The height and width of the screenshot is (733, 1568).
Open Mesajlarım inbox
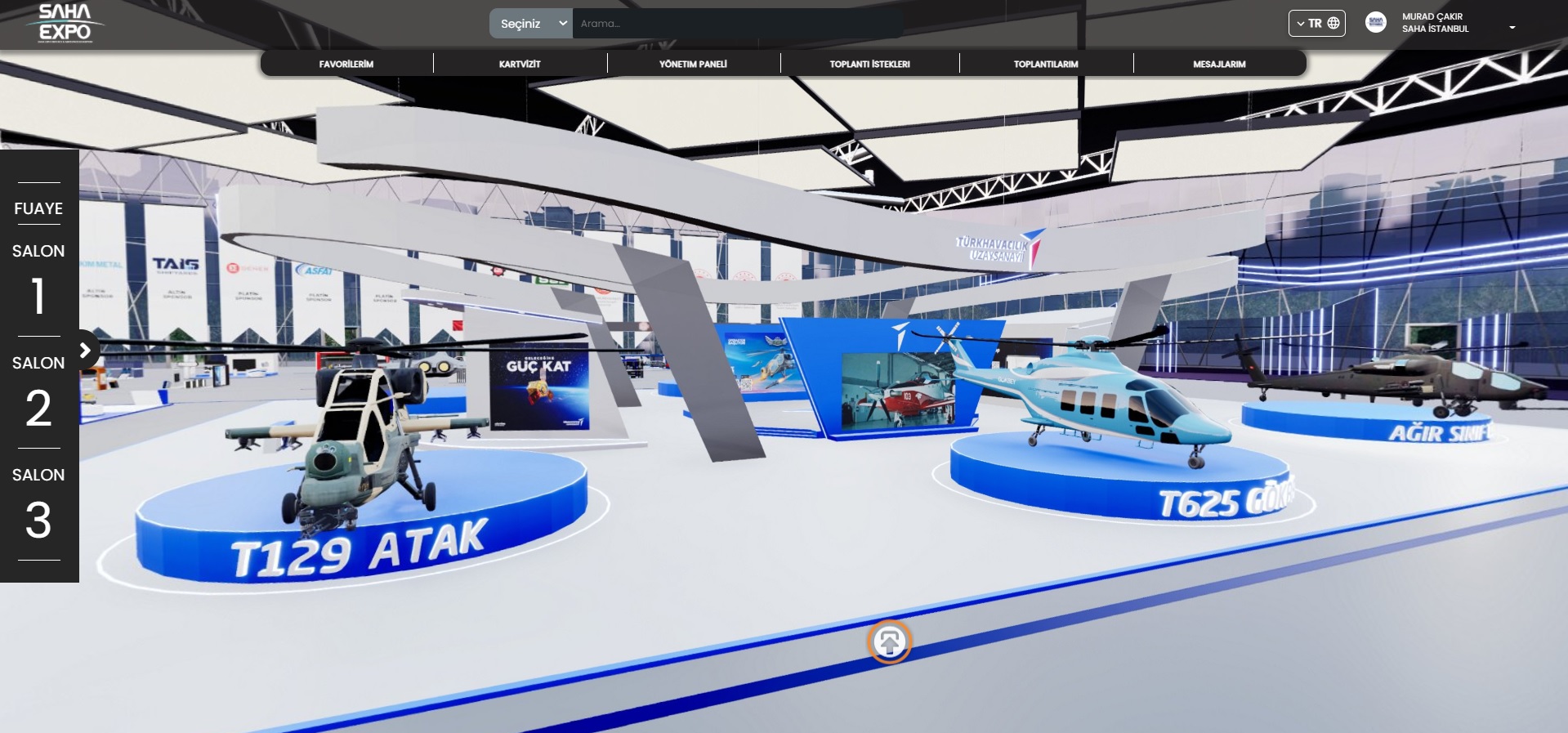pyautogui.click(x=1219, y=64)
